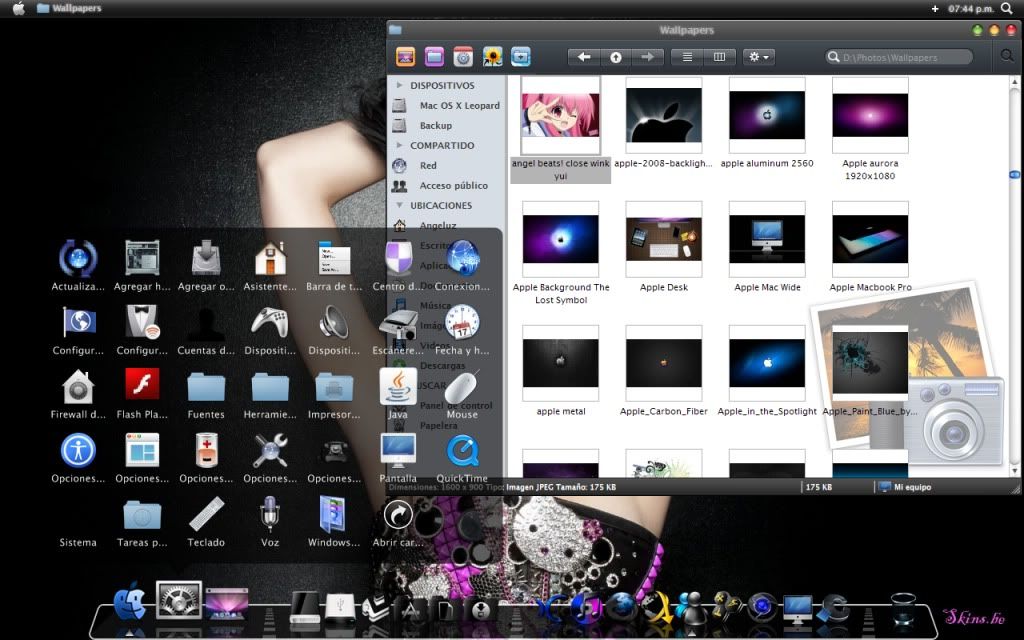Collapse the UBICACIONES sidebar section
Screen dimensions: 1024x640
[x=399, y=205]
